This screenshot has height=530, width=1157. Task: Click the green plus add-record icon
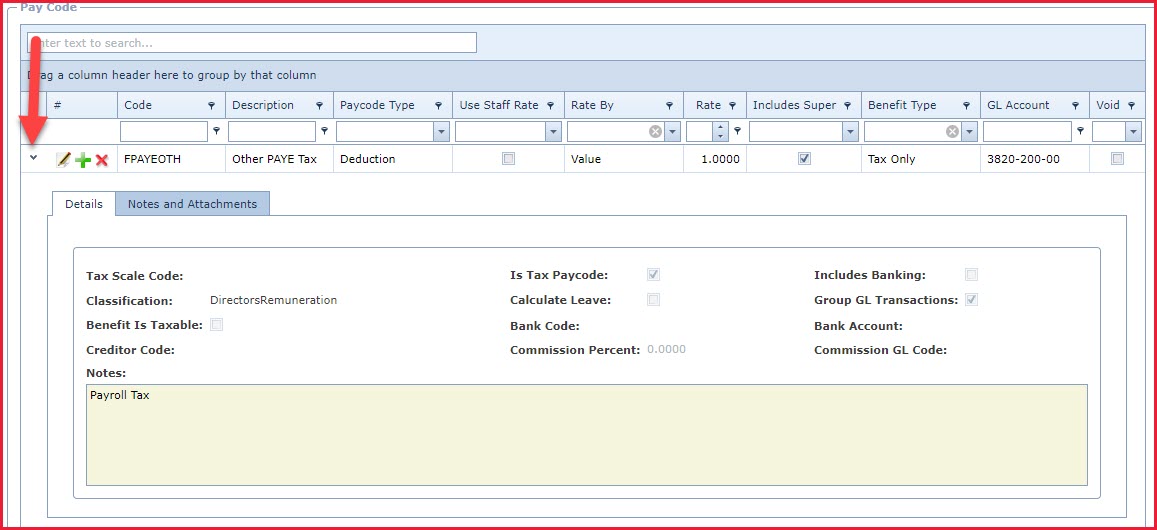tap(83, 160)
